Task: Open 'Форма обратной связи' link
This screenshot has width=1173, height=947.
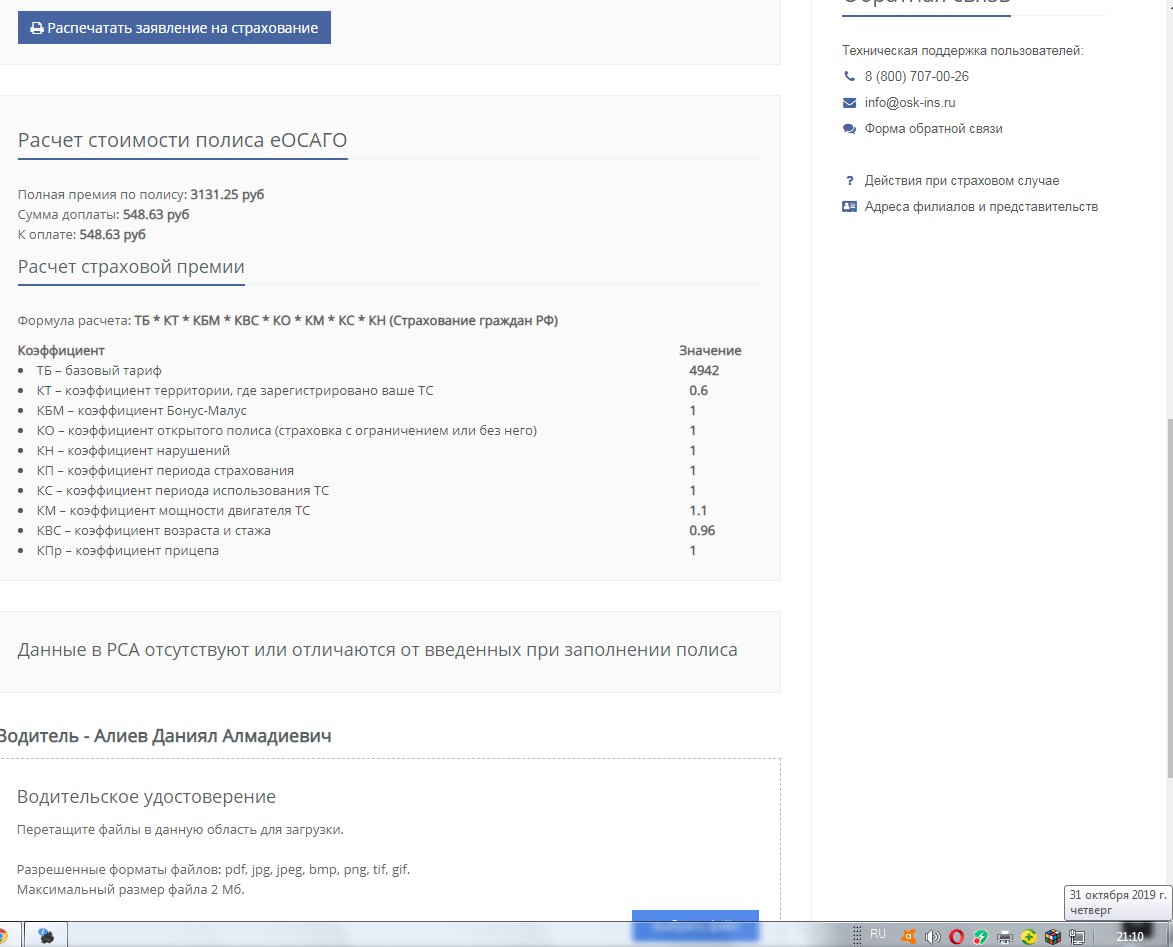Action: [933, 128]
